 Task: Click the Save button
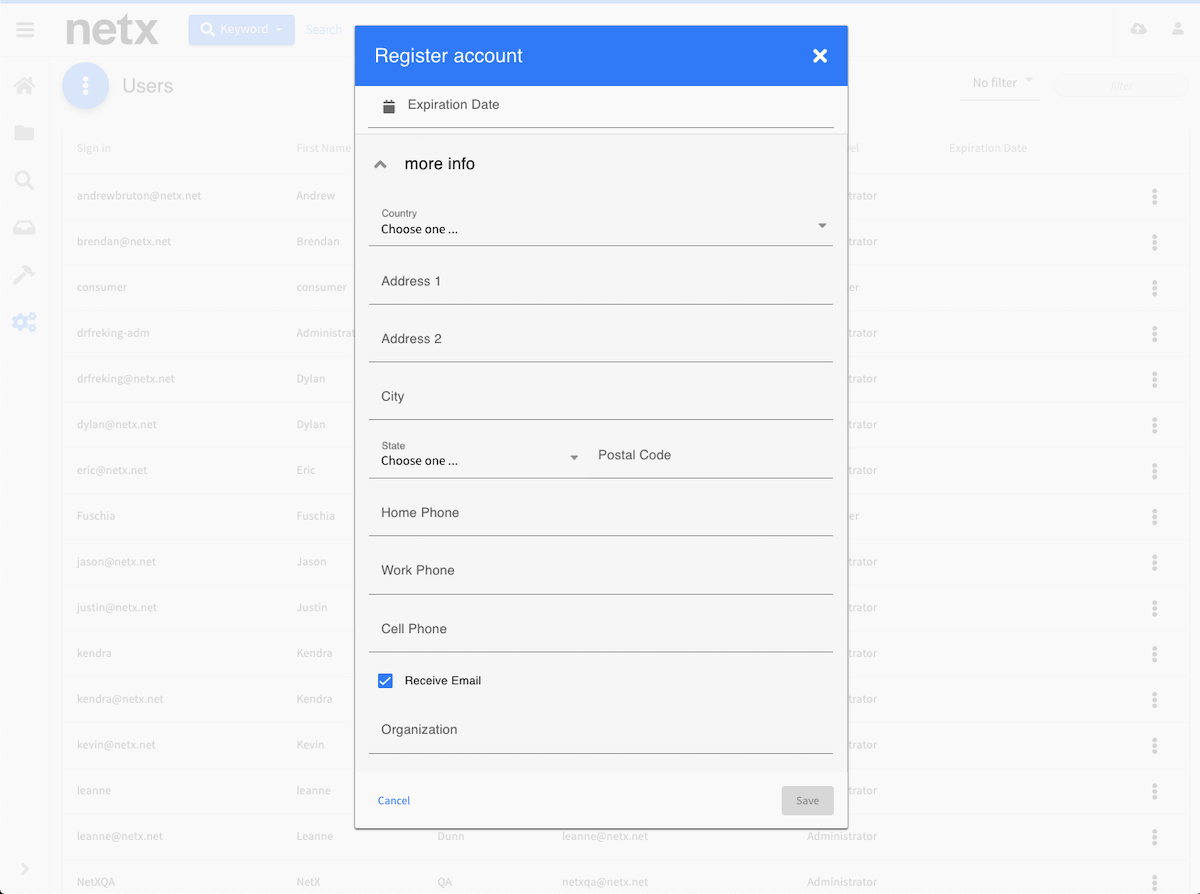pyautogui.click(x=807, y=801)
